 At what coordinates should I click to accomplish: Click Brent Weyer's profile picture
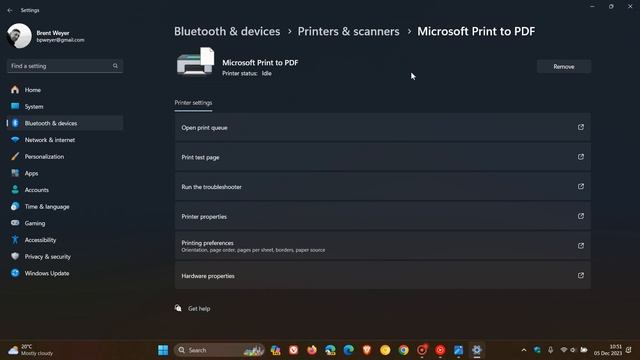19,36
